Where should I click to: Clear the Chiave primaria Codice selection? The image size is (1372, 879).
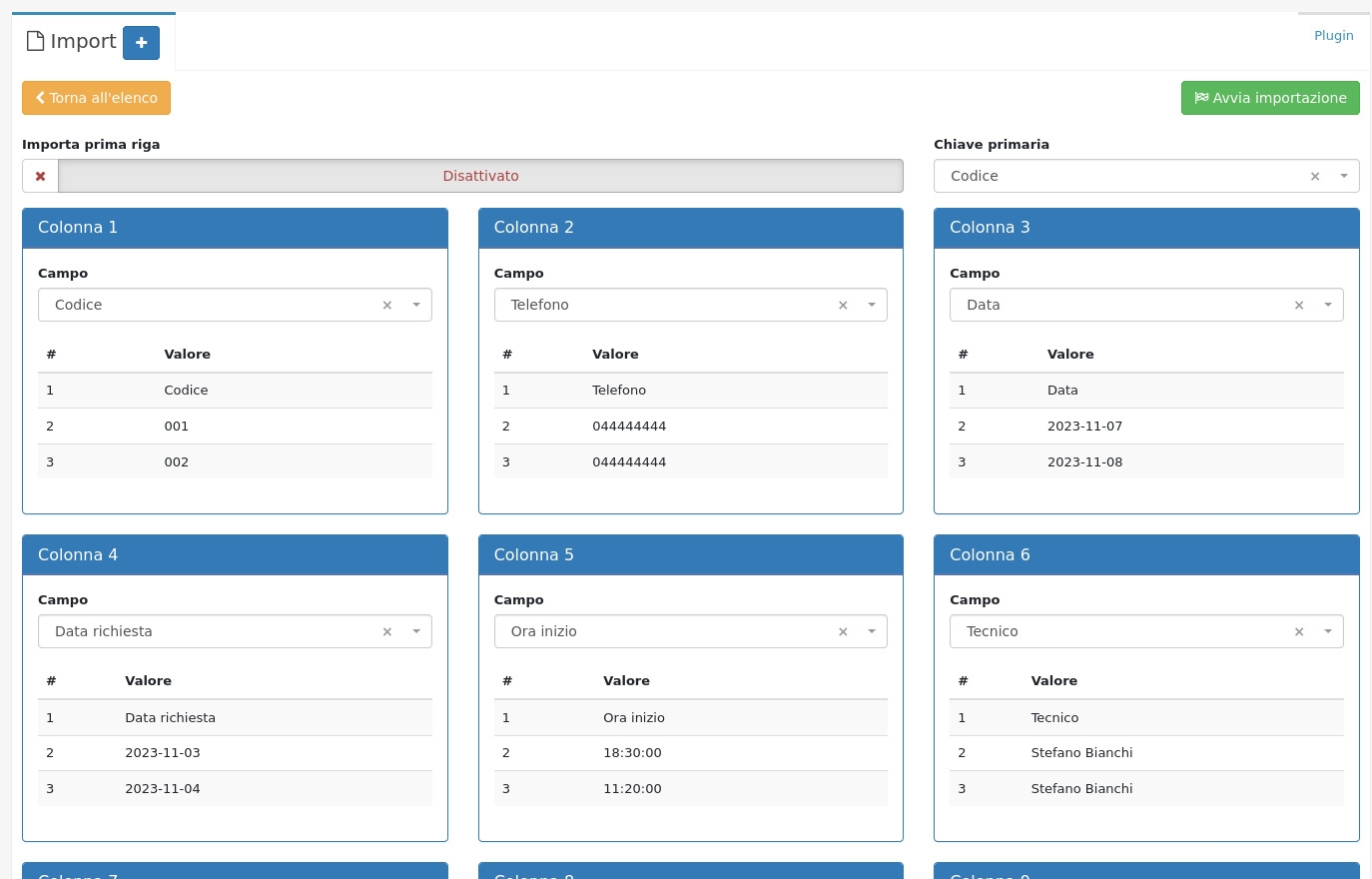tap(1315, 177)
